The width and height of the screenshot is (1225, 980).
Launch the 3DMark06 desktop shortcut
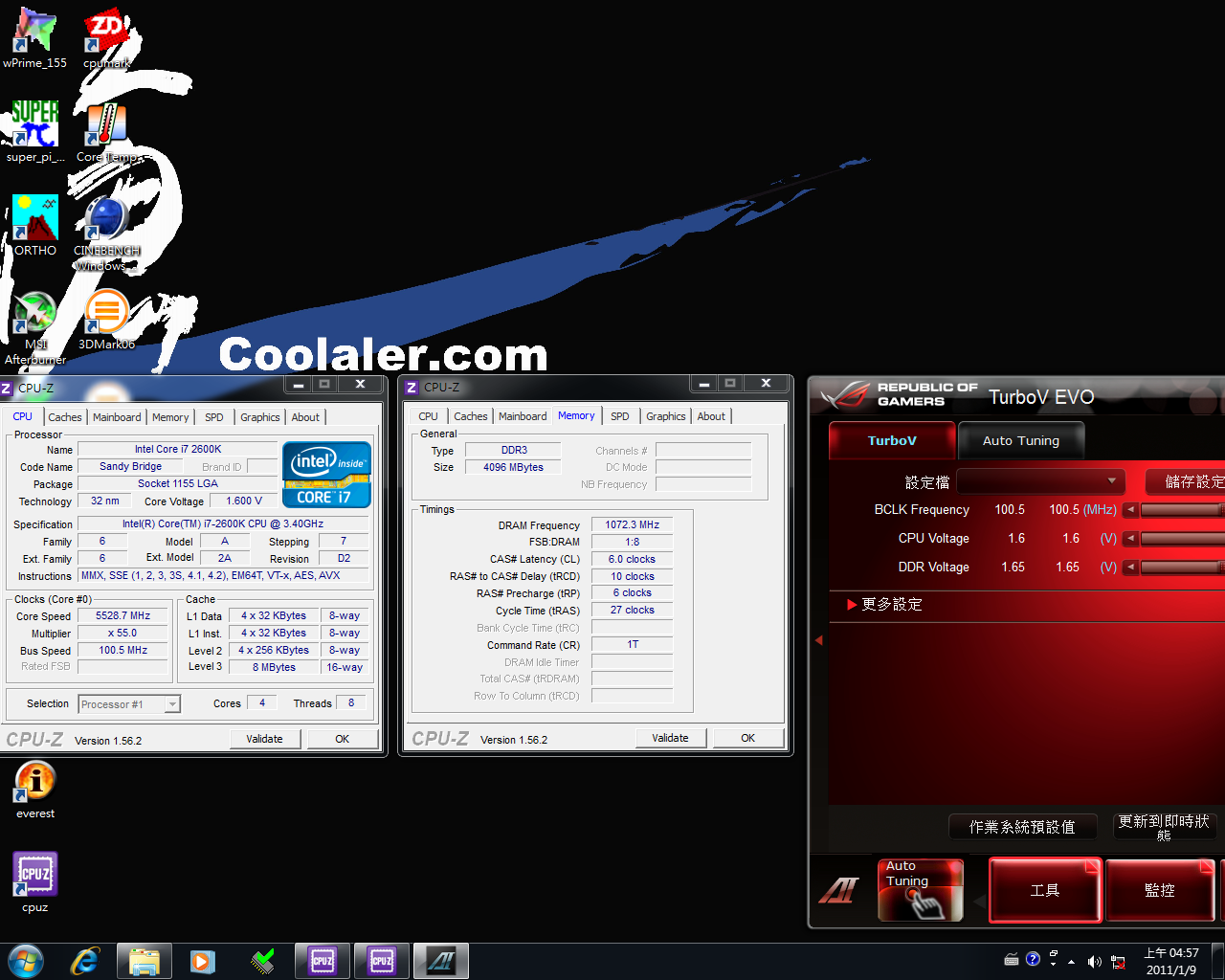click(x=106, y=320)
